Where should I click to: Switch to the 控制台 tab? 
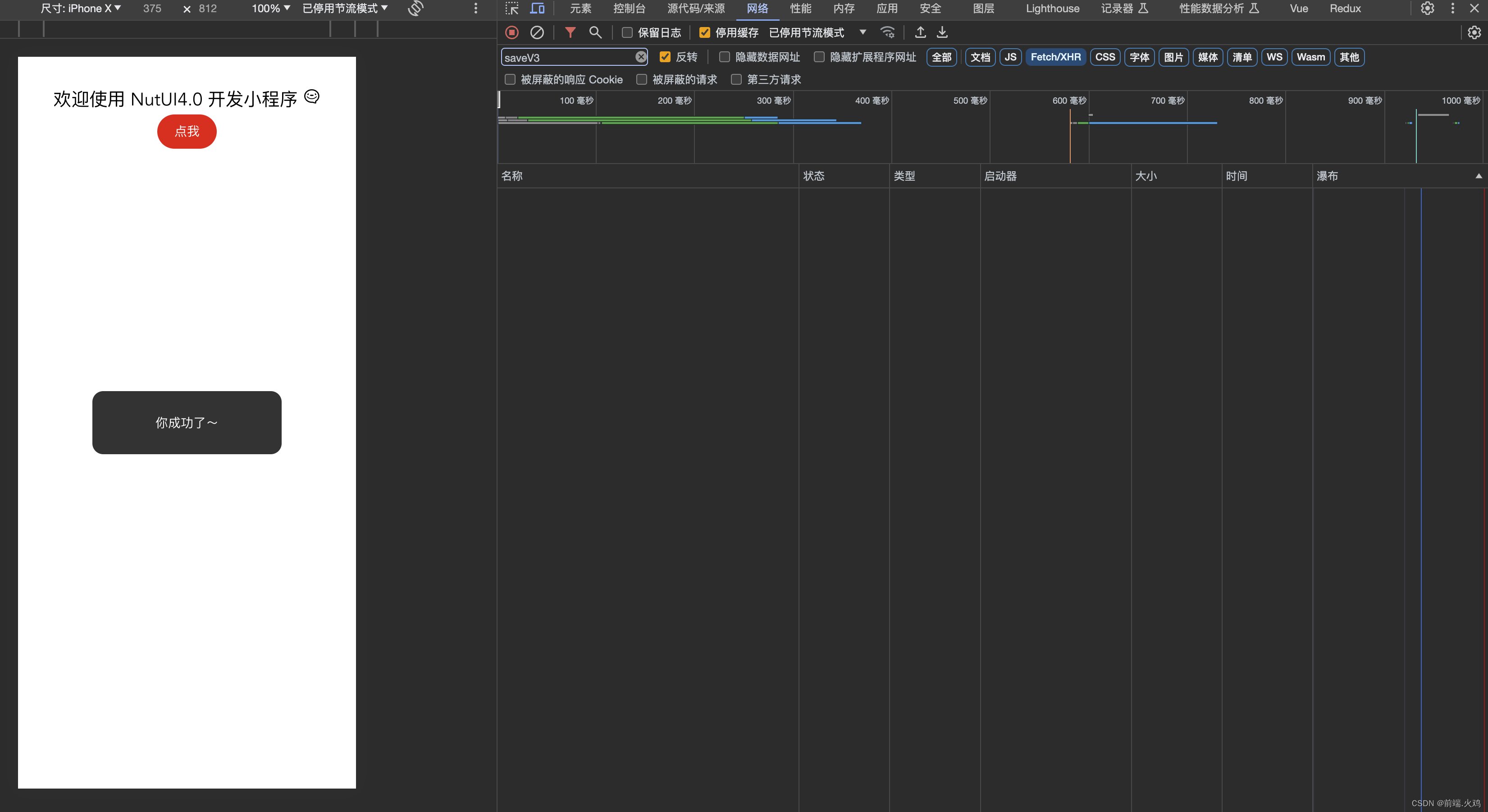click(x=629, y=9)
